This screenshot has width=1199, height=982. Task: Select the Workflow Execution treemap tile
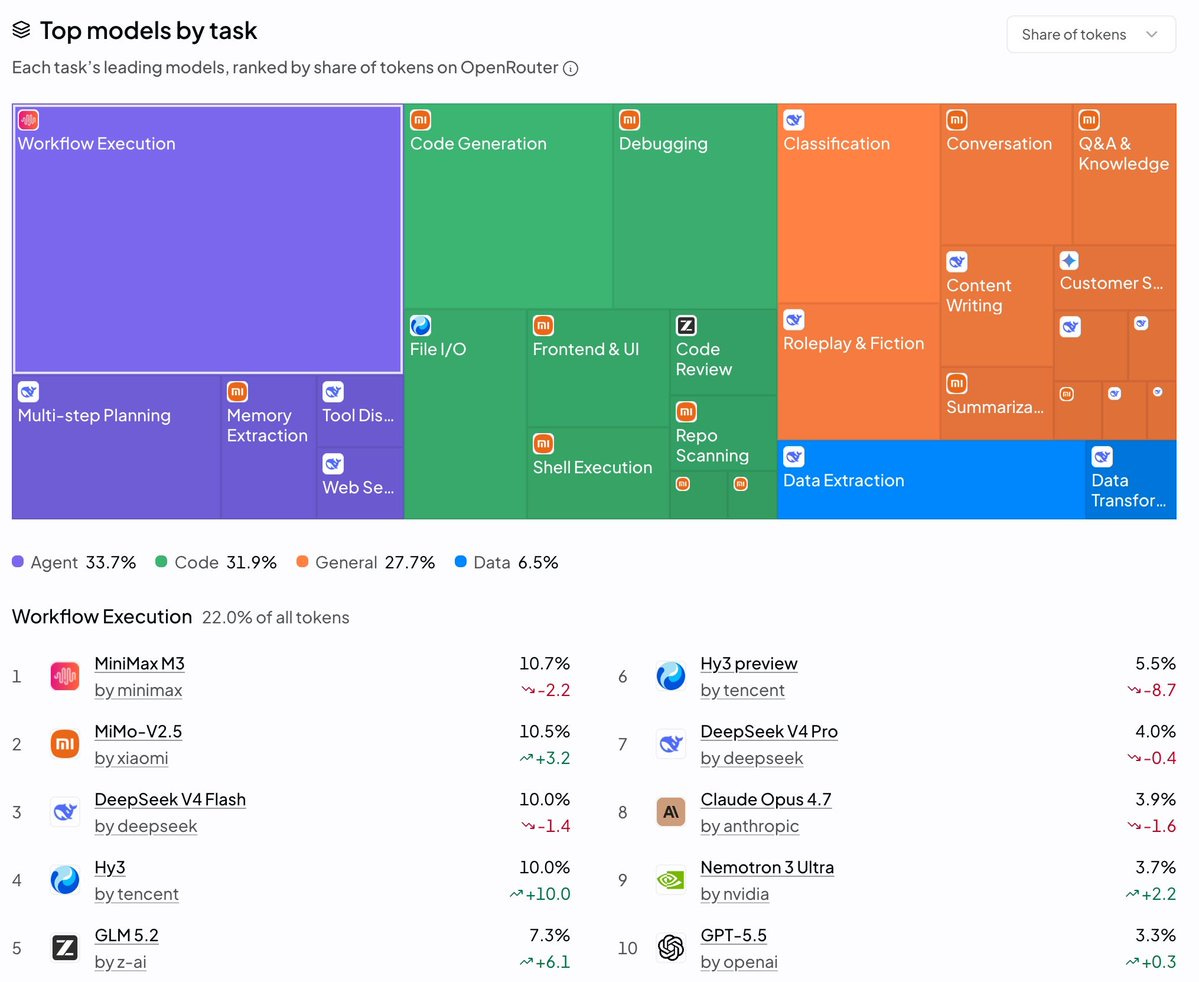coord(207,239)
